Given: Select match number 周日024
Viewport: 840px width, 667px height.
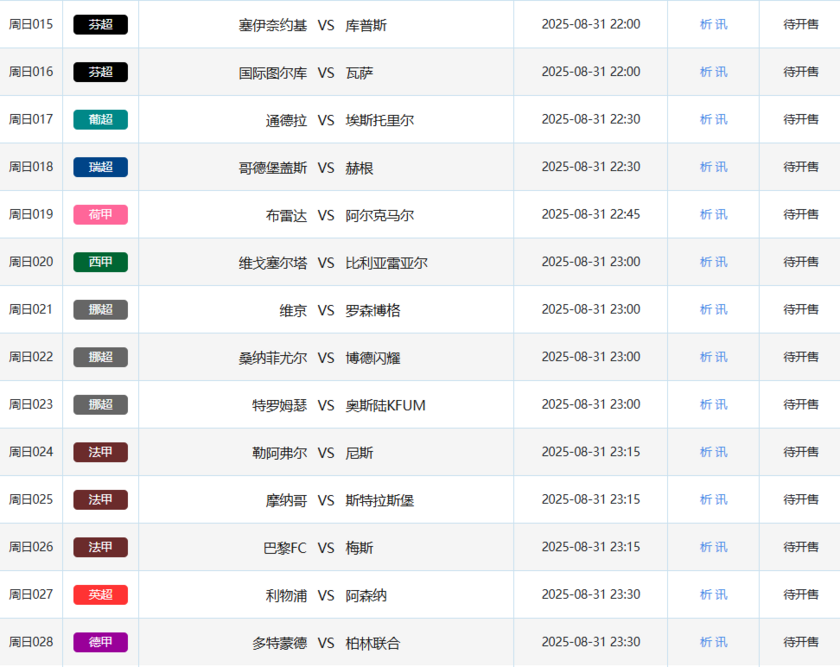Looking at the screenshot, I should [31, 452].
